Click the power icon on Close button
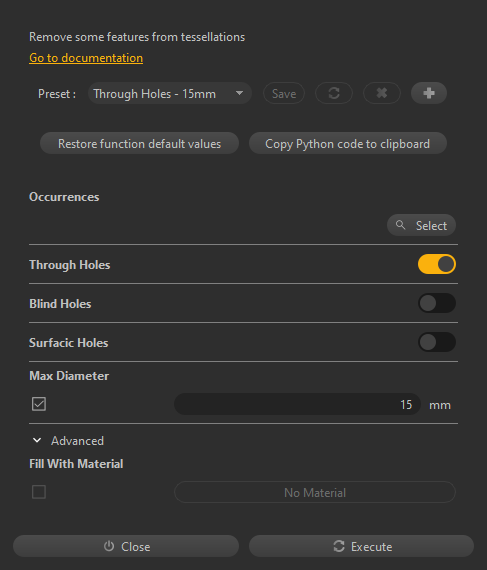The width and height of the screenshot is (487, 570). tap(109, 546)
